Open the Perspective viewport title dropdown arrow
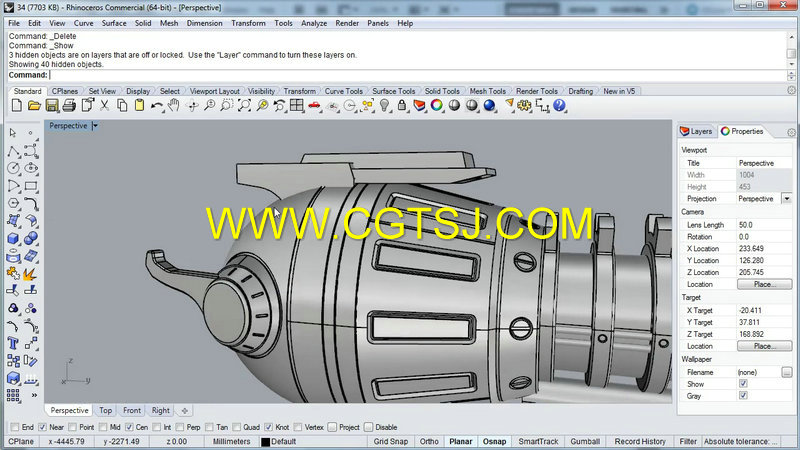The image size is (800, 450). click(95, 126)
